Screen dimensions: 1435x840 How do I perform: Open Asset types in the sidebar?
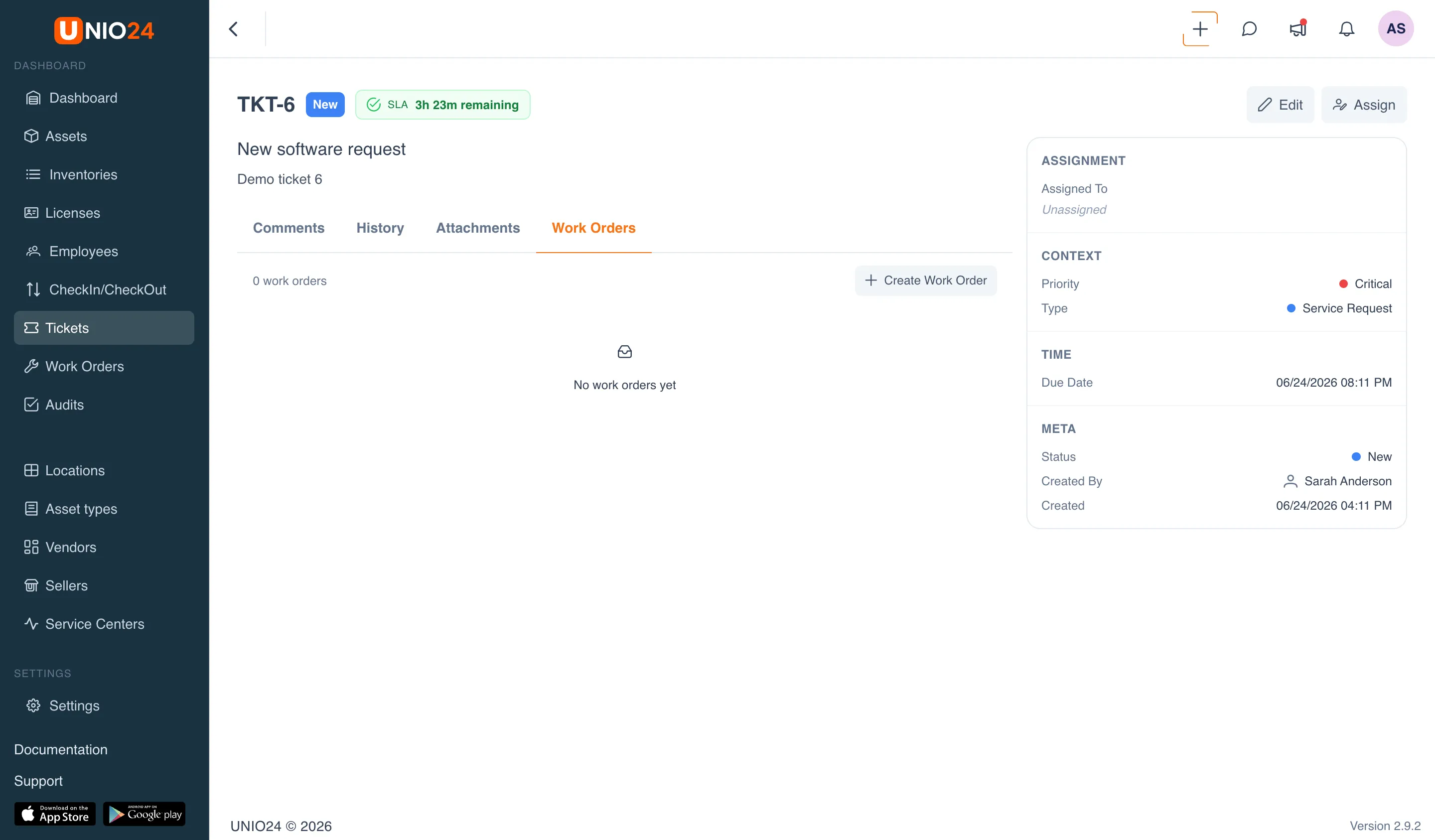click(x=104, y=509)
